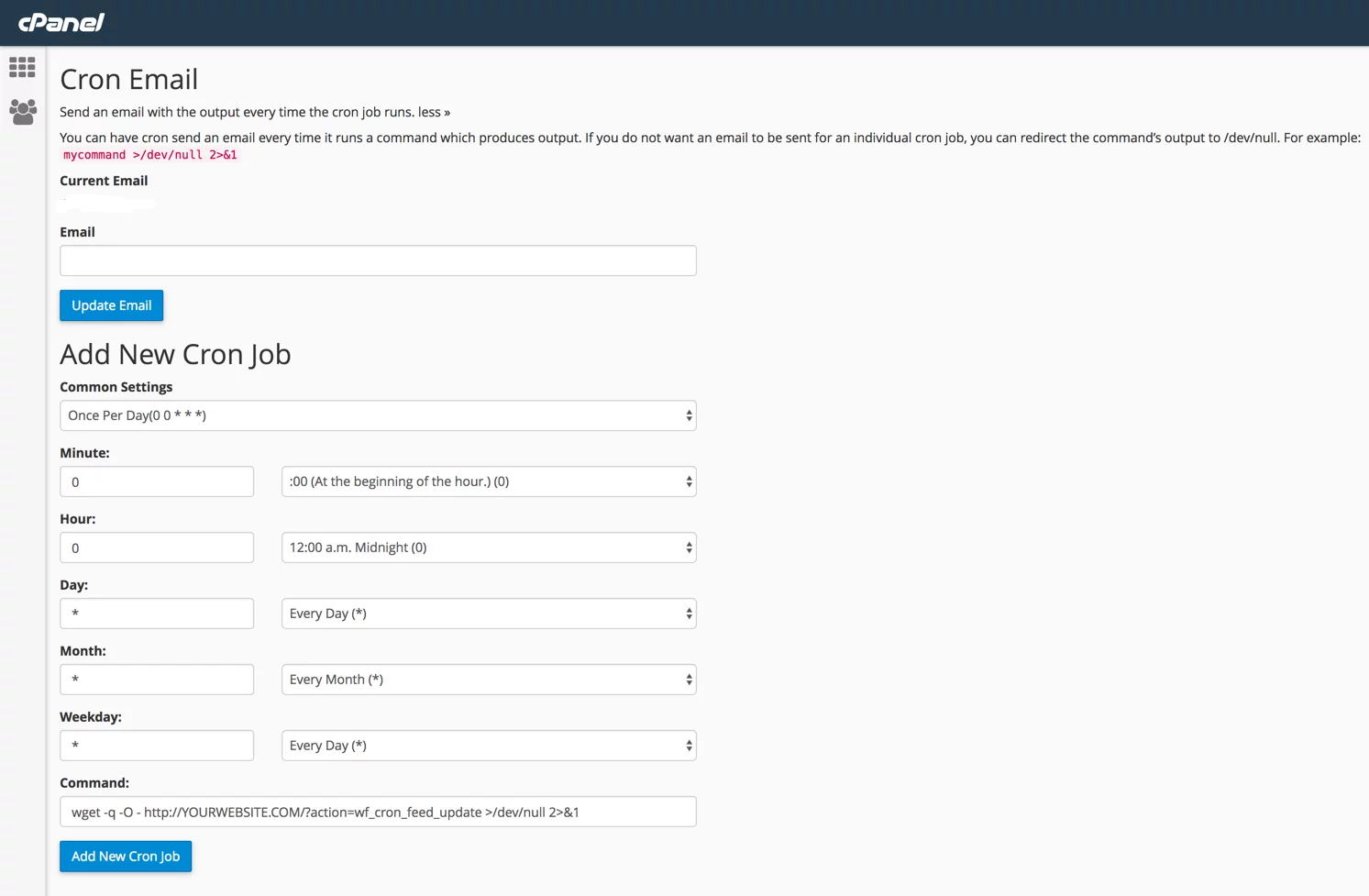Click the Month asterisk input field
The image size is (1369, 896).
pos(156,679)
